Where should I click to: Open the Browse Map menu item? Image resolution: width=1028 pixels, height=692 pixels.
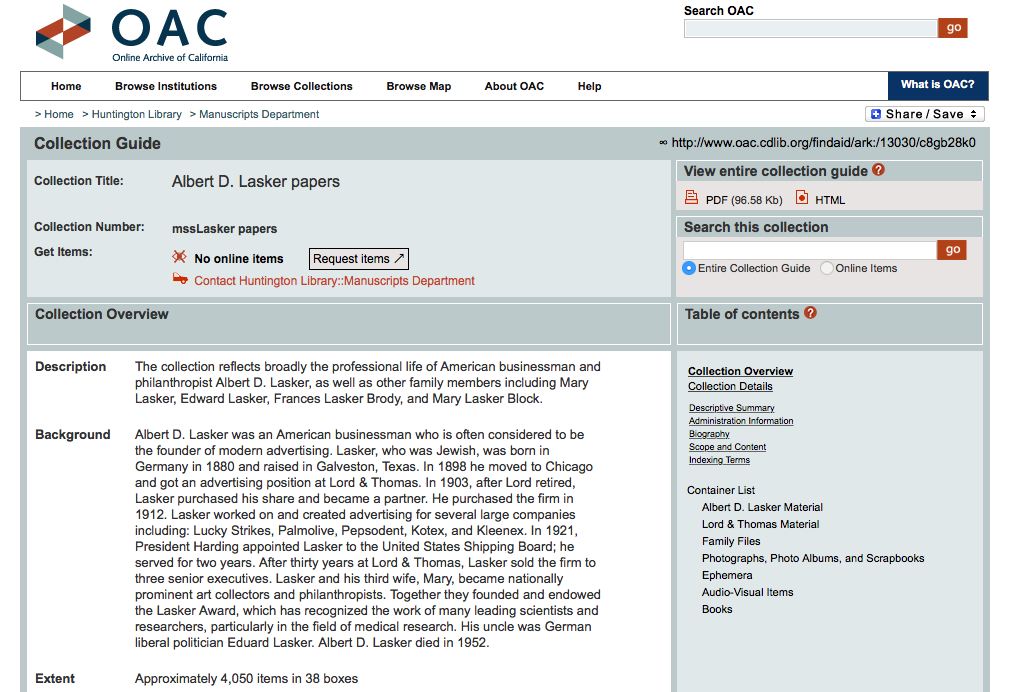[x=418, y=86]
